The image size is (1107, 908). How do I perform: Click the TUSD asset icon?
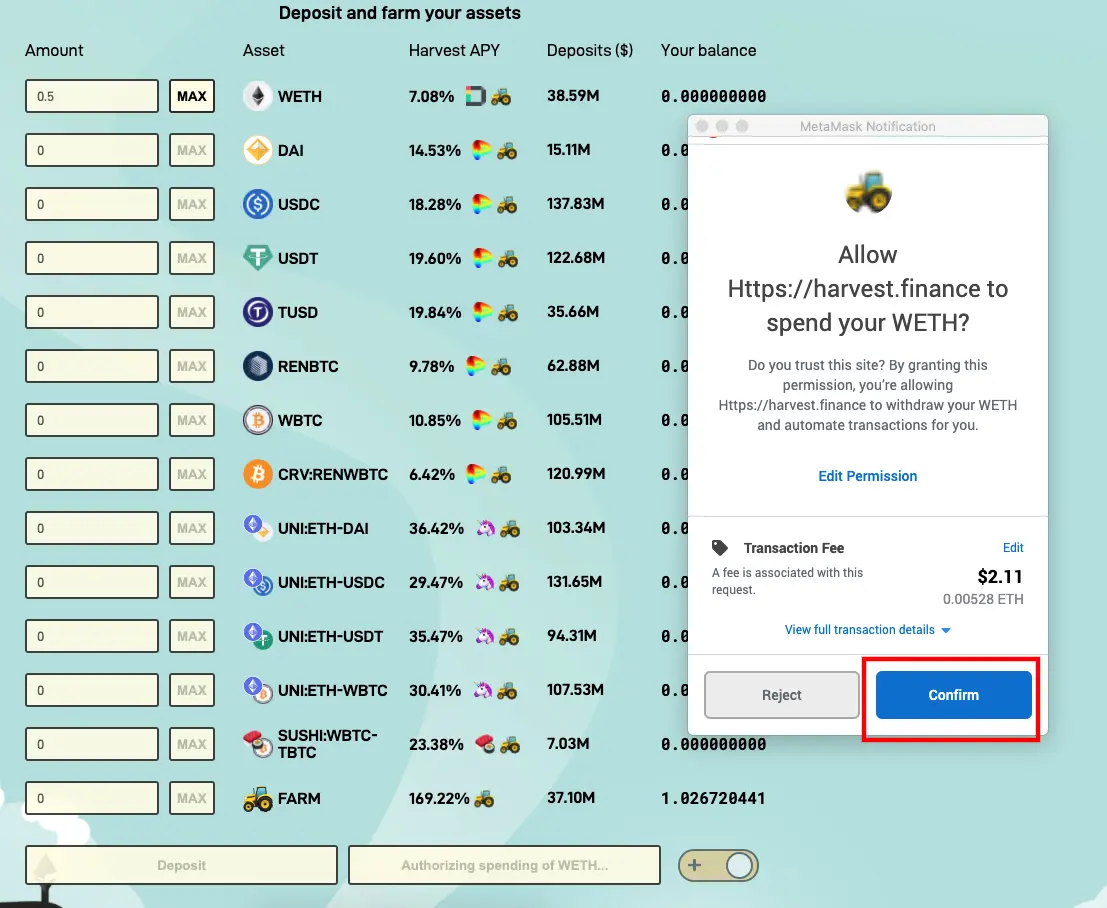[x=258, y=312]
